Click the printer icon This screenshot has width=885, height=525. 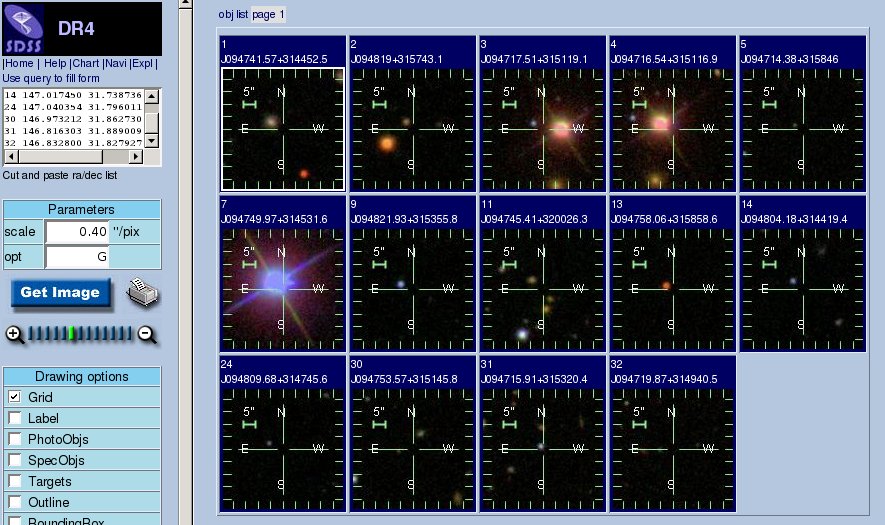143,292
